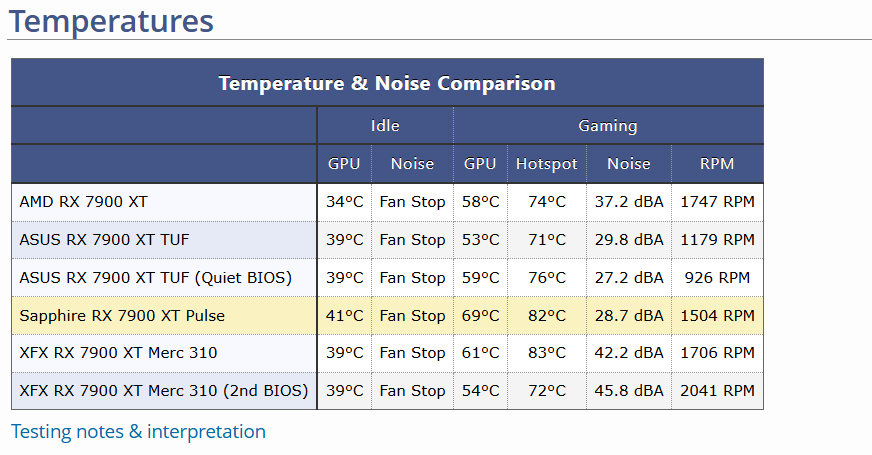Click the 926 RPM cell

tap(717, 278)
